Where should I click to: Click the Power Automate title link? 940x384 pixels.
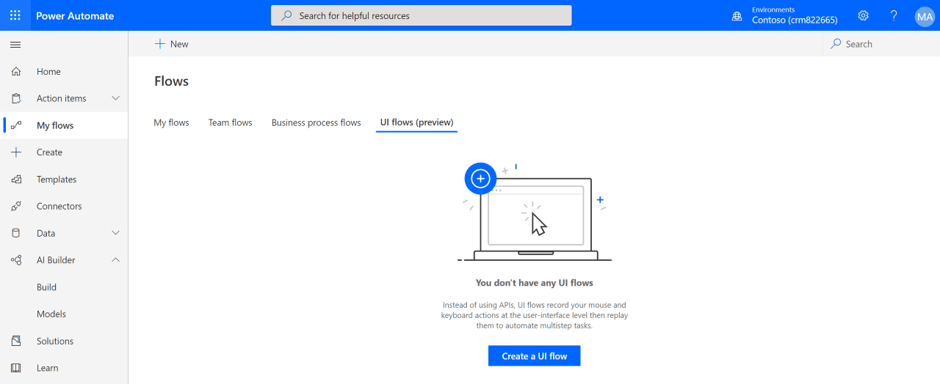75,16
